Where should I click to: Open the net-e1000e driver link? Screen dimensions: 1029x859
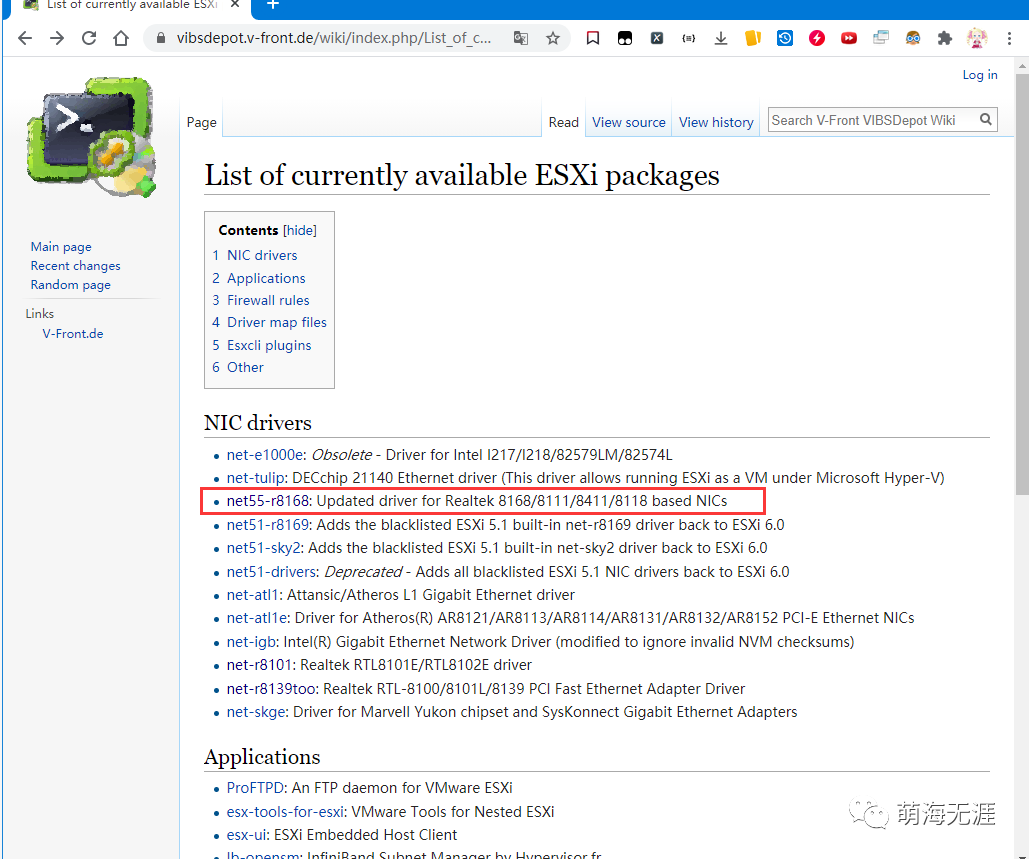coord(264,455)
